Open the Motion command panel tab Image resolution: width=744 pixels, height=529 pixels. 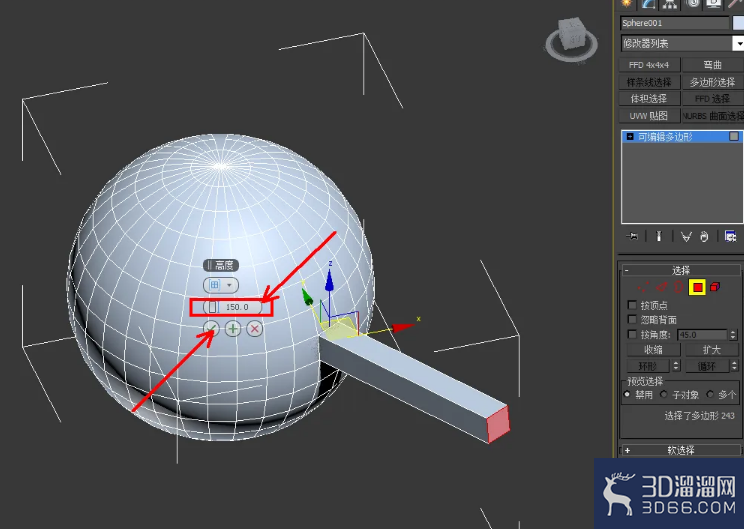click(x=693, y=4)
